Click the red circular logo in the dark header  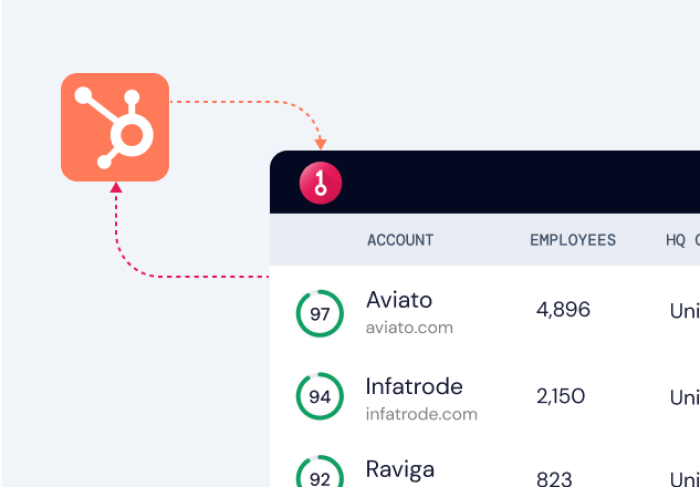tap(321, 182)
